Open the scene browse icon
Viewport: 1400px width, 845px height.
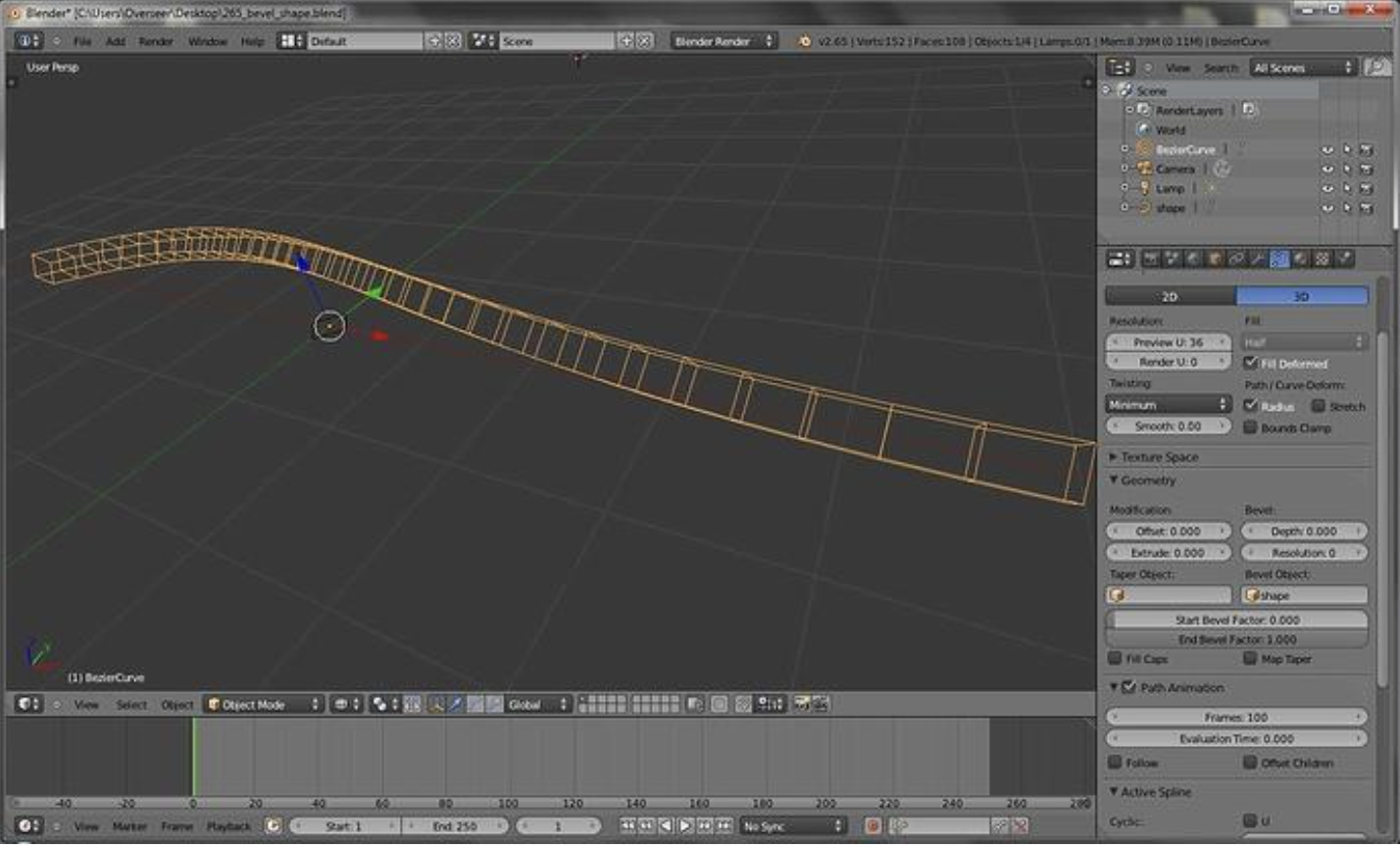point(482,41)
